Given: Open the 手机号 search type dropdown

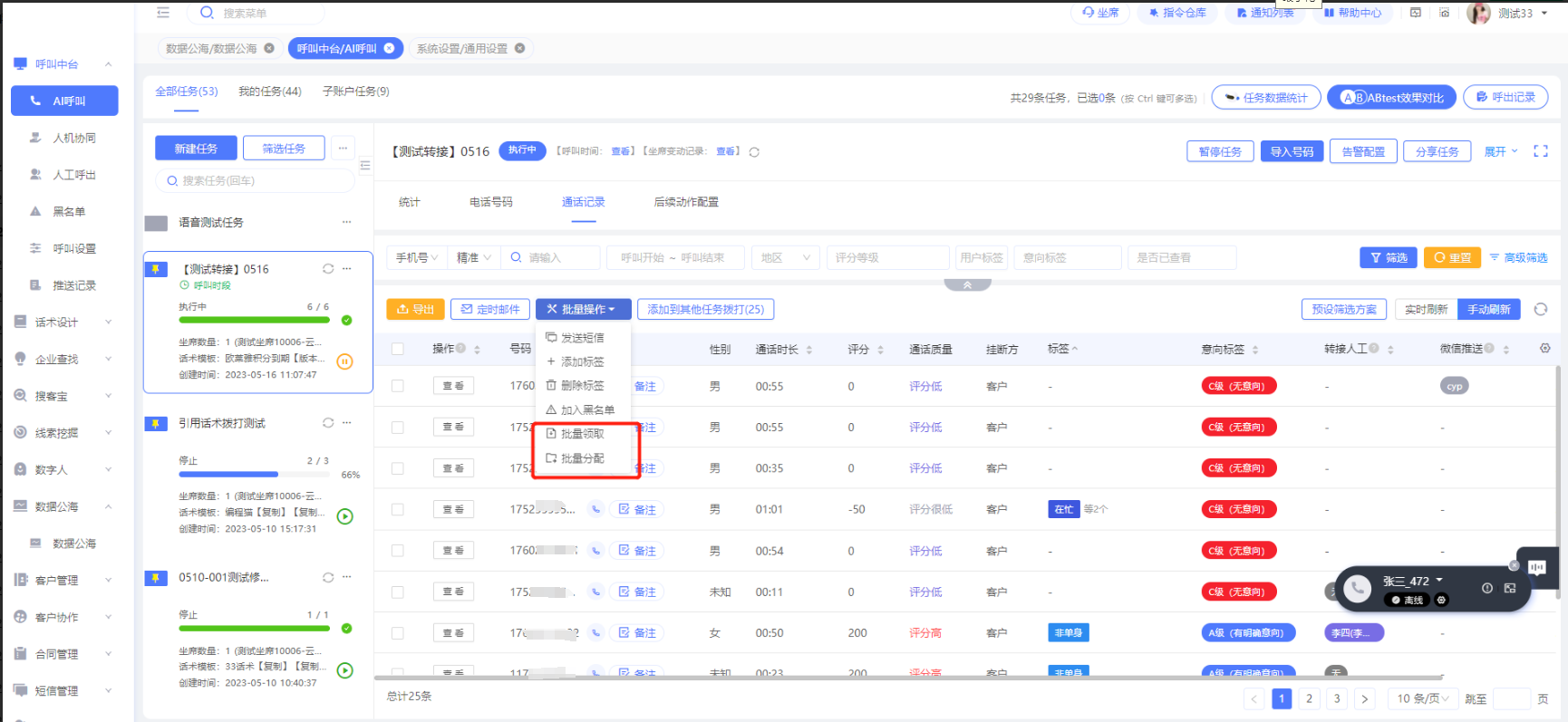Looking at the screenshot, I should click(416, 258).
